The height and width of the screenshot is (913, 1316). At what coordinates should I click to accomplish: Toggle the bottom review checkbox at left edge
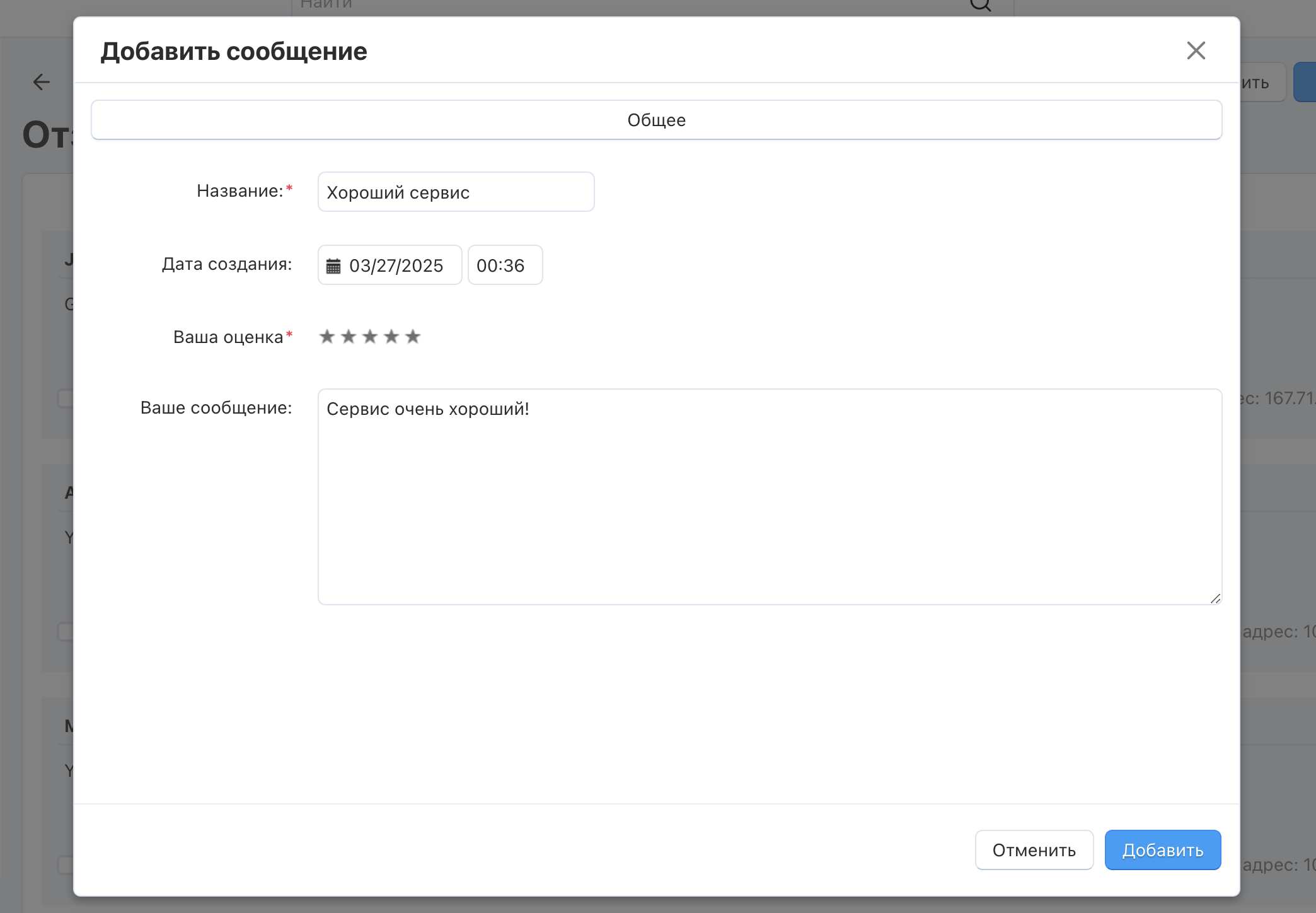point(66,864)
